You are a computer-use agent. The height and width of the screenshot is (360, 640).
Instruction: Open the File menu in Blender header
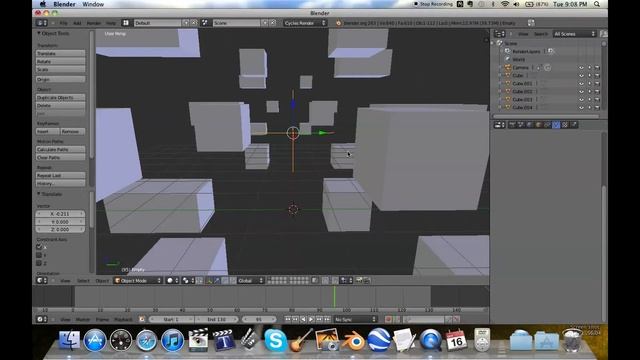pos(63,23)
